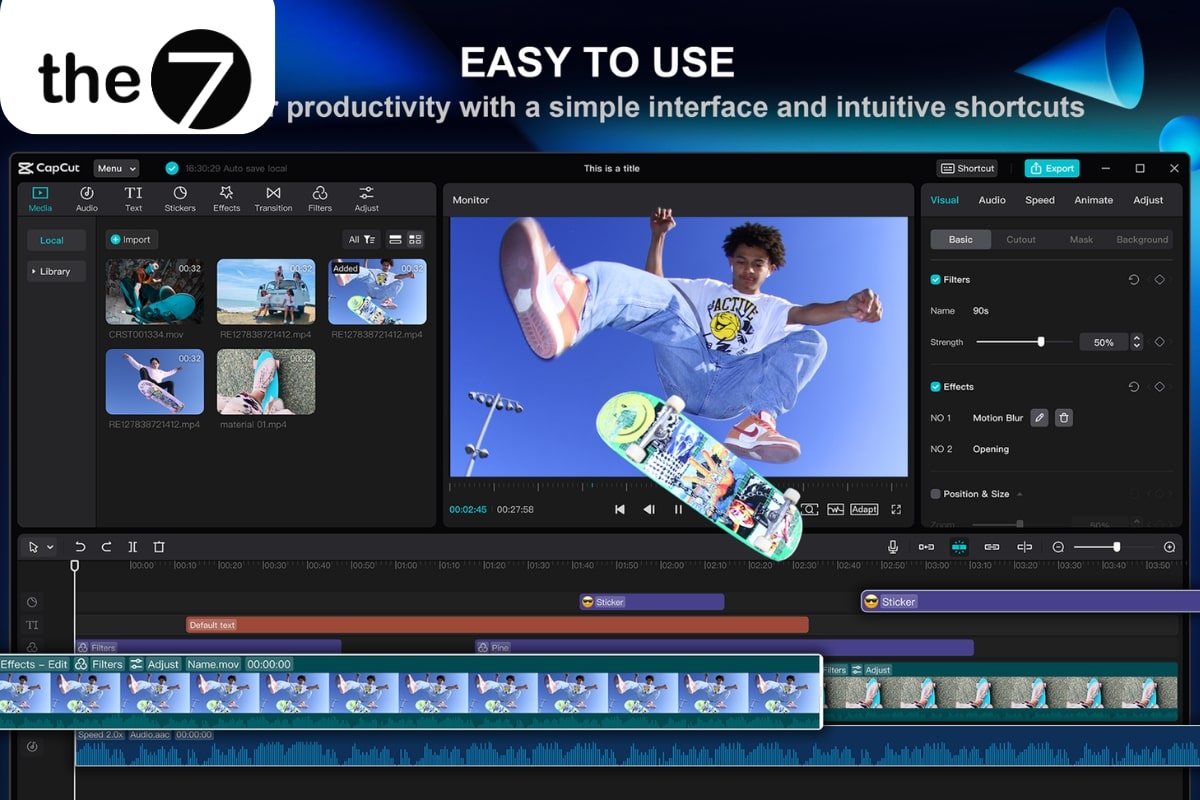Screen dimensions: 1200x800
Task: Click the filter Strength slider handle
Action: tap(1041, 342)
